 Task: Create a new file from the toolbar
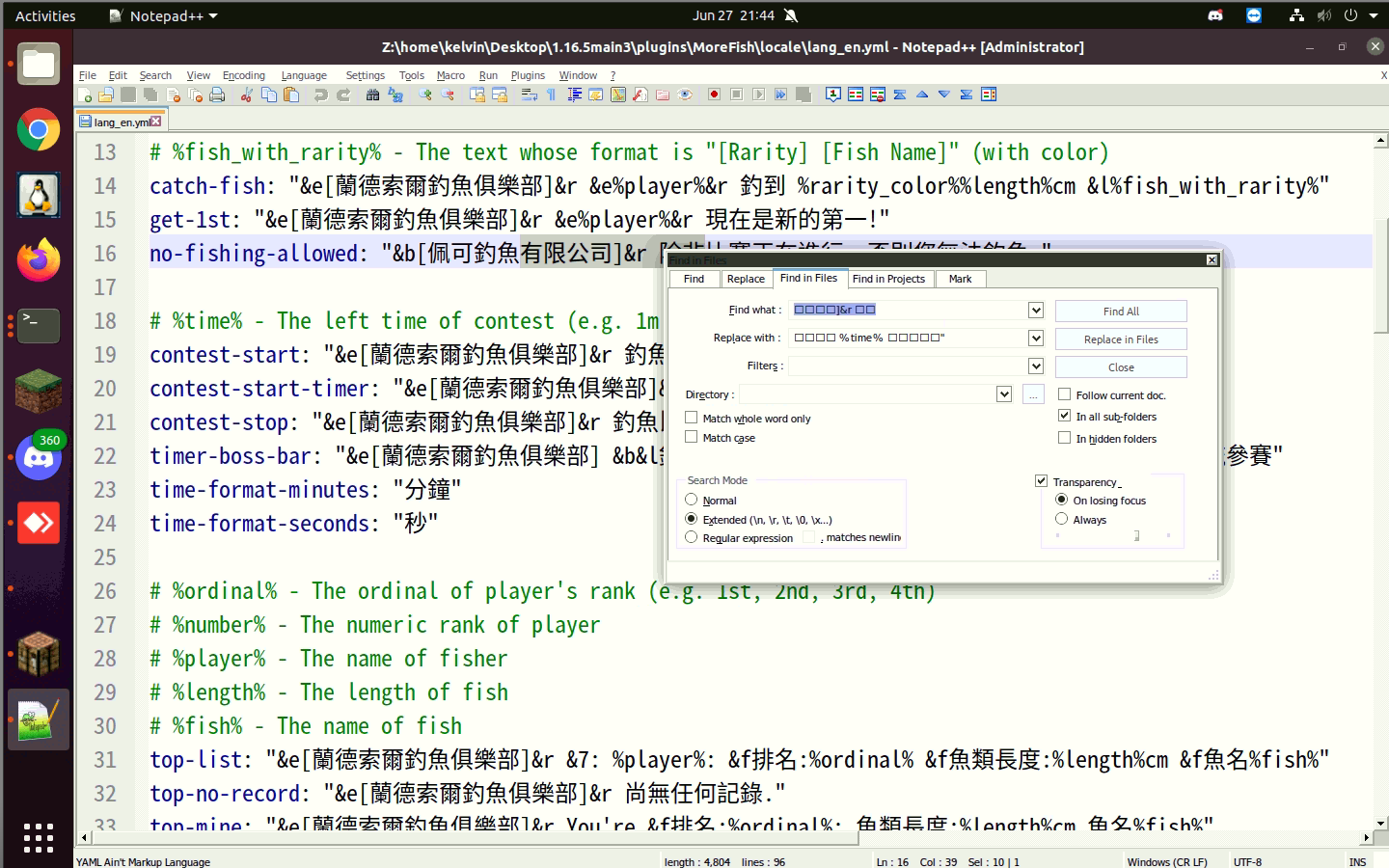click(x=85, y=95)
